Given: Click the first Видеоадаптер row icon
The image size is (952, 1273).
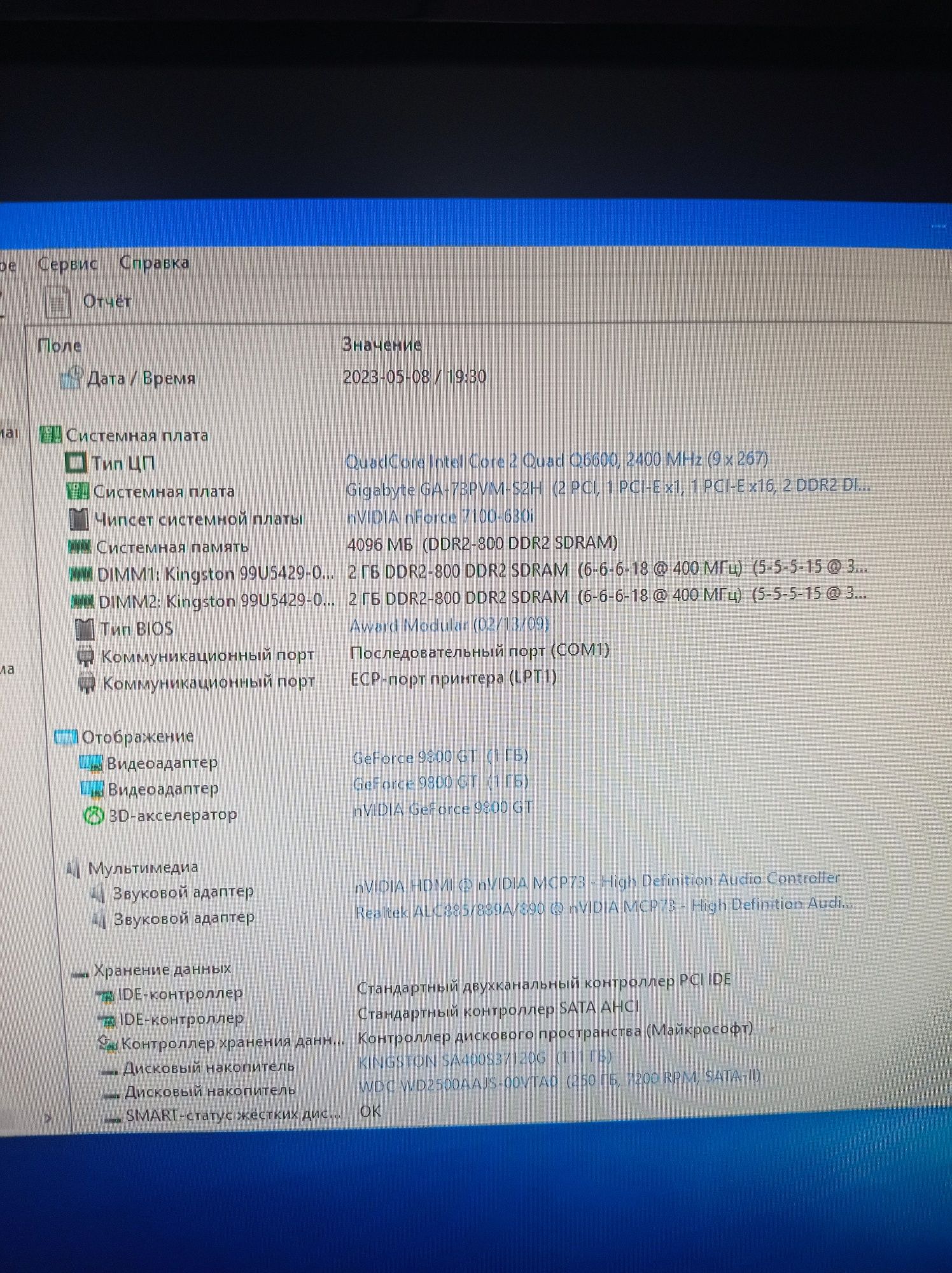Looking at the screenshot, I should coord(91,763).
